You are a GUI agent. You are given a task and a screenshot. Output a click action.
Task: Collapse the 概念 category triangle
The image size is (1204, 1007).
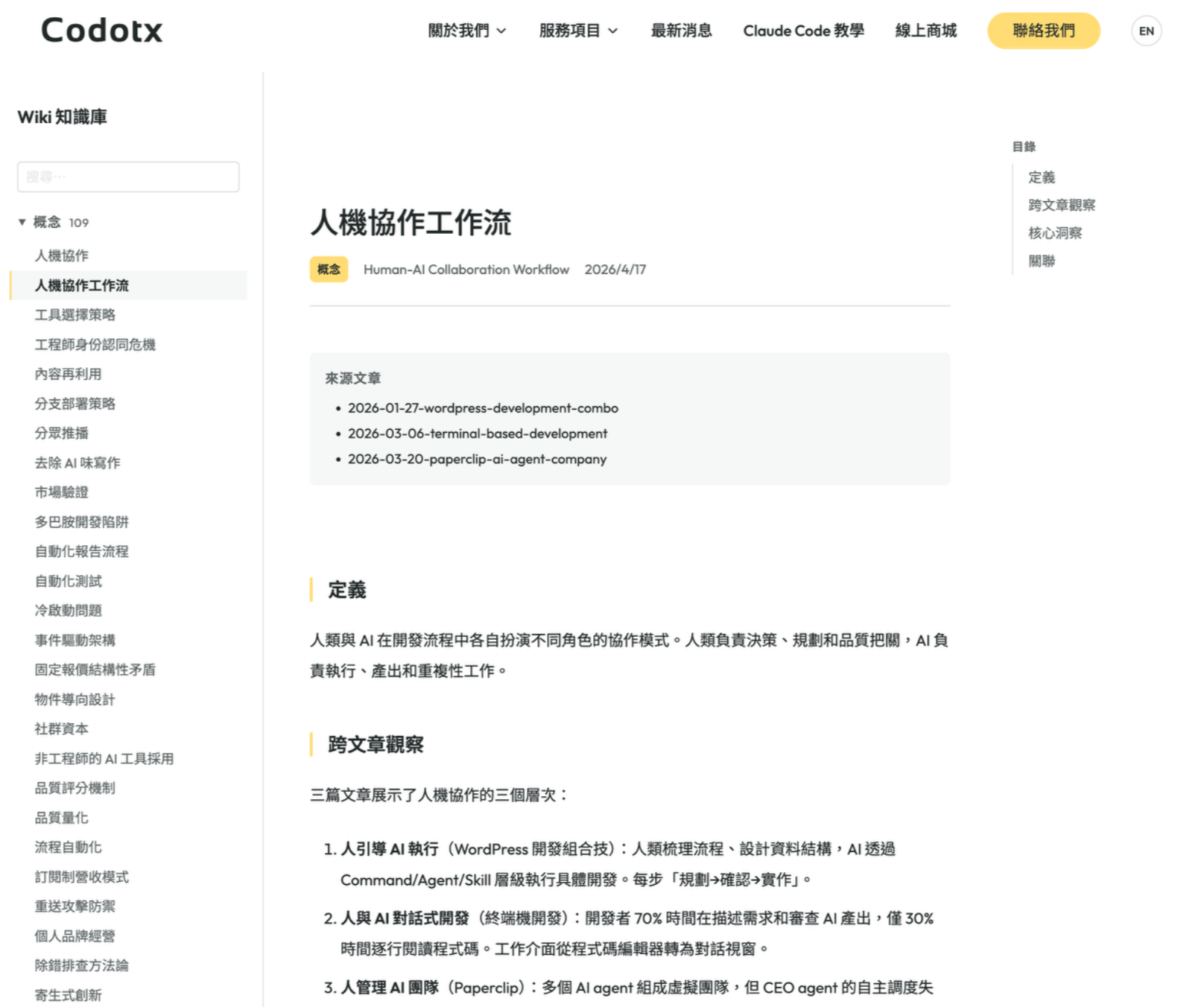coord(22,222)
